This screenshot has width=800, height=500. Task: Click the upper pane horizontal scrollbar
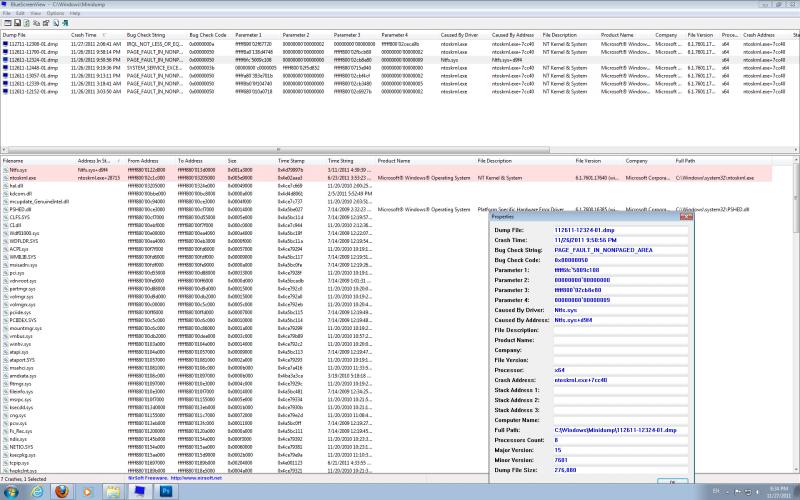(279, 150)
